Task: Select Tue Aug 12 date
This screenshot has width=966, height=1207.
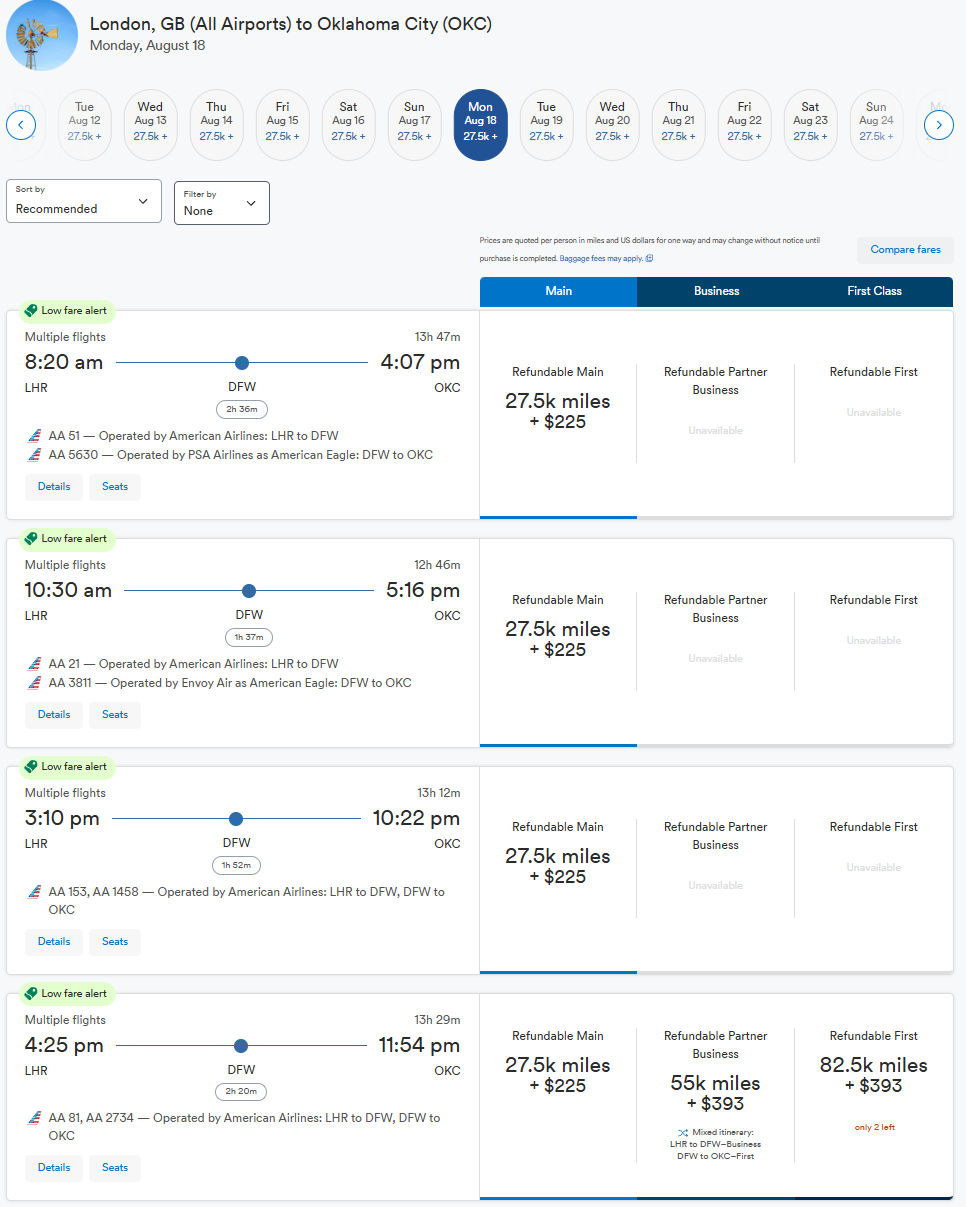Action: click(x=84, y=125)
